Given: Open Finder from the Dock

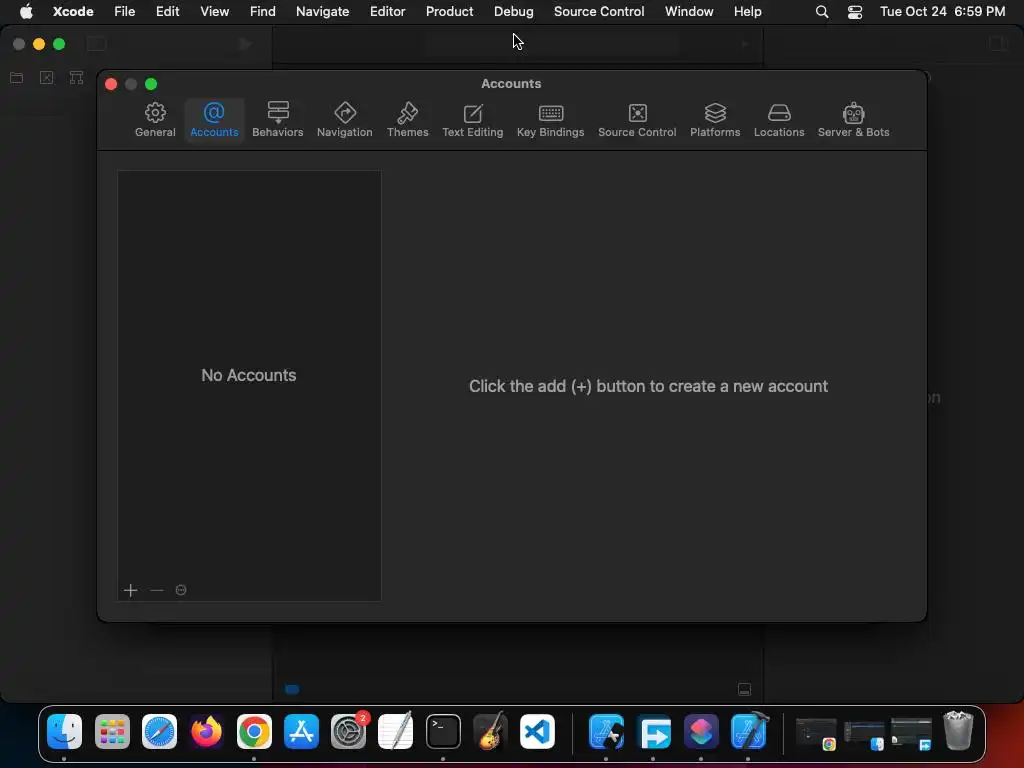Looking at the screenshot, I should [x=65, y=731].
